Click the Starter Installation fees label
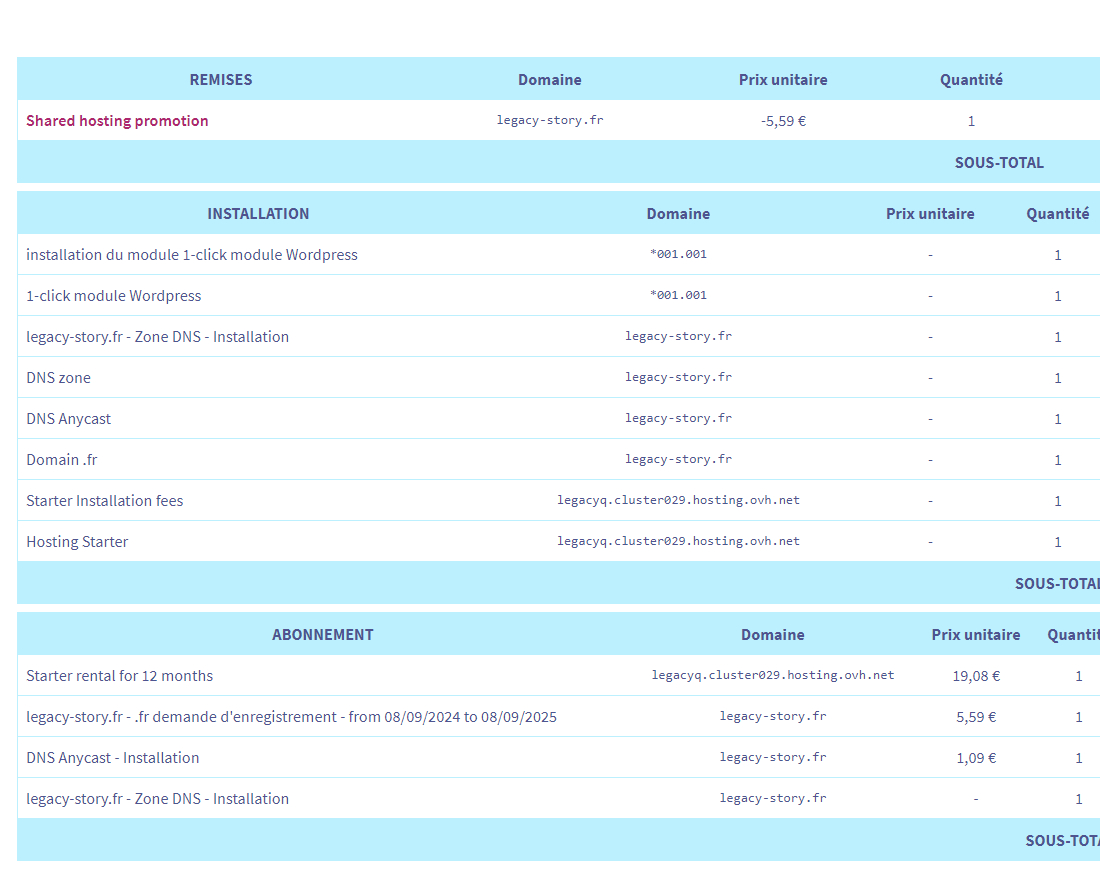1100x879 pixels. click(x=105, y=501)
